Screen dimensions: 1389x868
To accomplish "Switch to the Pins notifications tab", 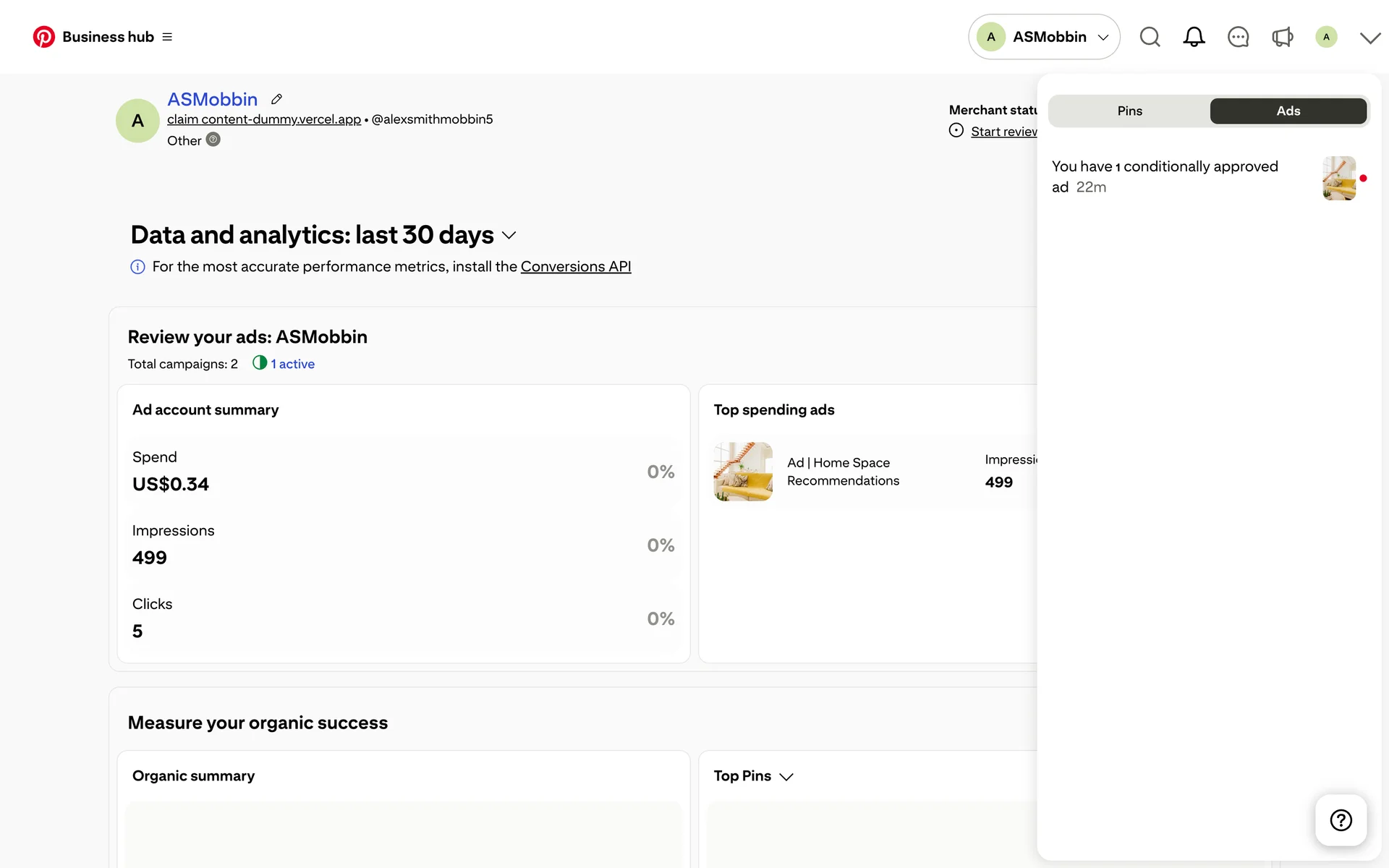I will (x=1129, y=111).
